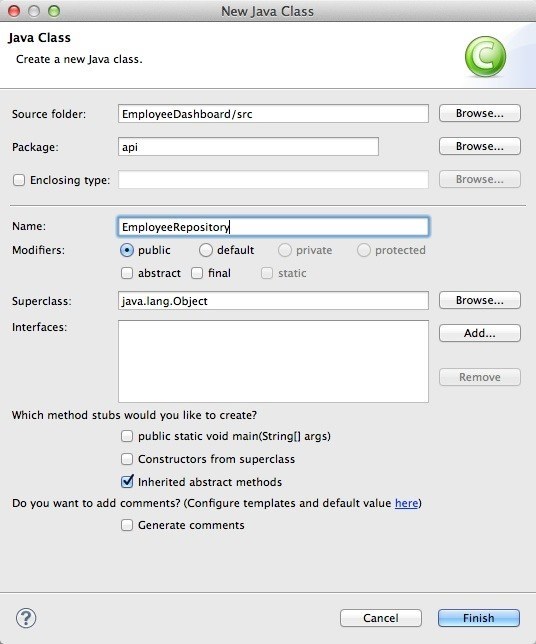Viewport: 536px width, 644px height.
Task: Browse for the source folder
Action: point(479,113)
